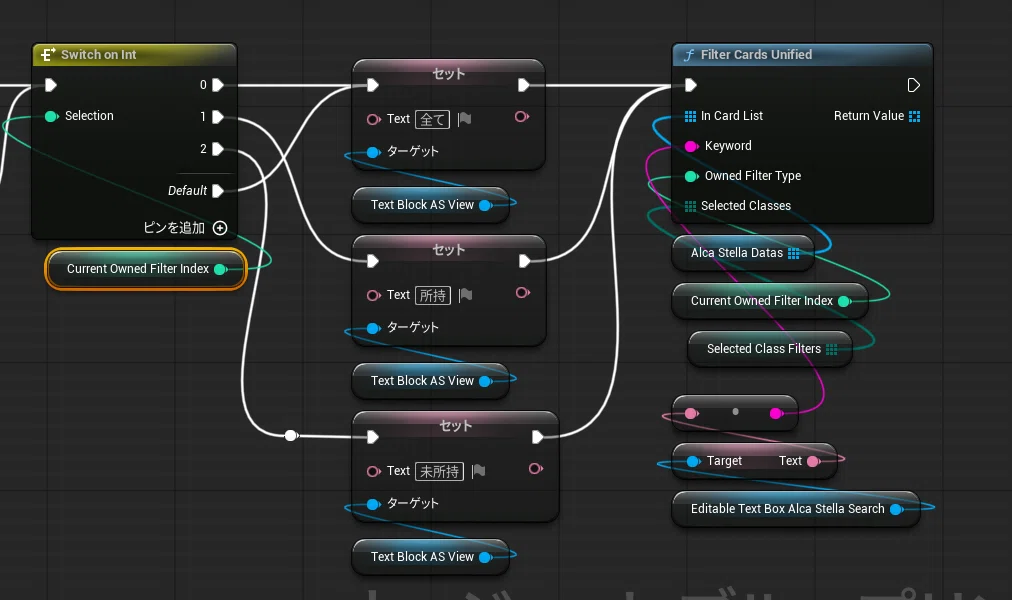
Task: Click the ターゲット pin on the 全て set node
Action: pos(373,152)
